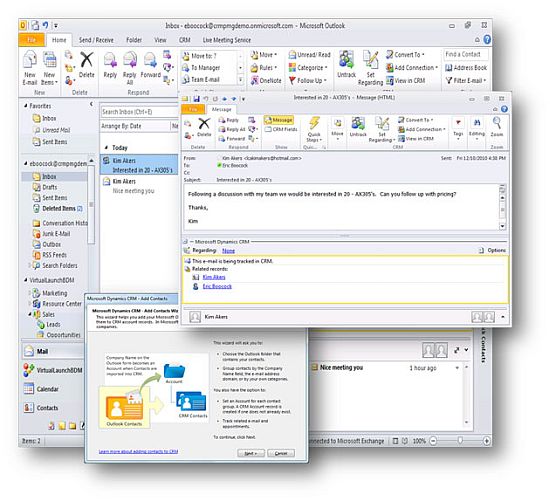Open Deleted Items folder
Screen dimensions: 550x501
coord(58,208)
